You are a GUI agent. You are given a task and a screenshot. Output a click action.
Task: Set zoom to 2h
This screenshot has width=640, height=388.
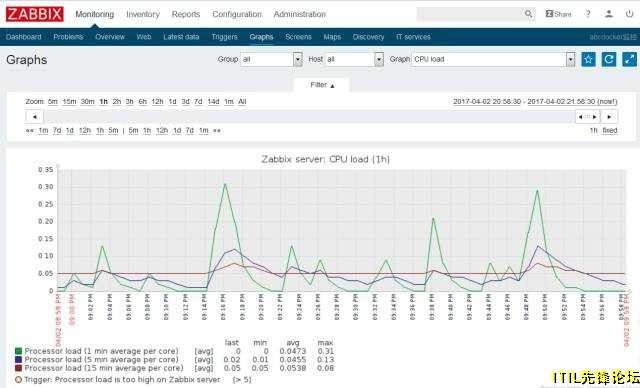pyautogui.click(x=117, y=102)
